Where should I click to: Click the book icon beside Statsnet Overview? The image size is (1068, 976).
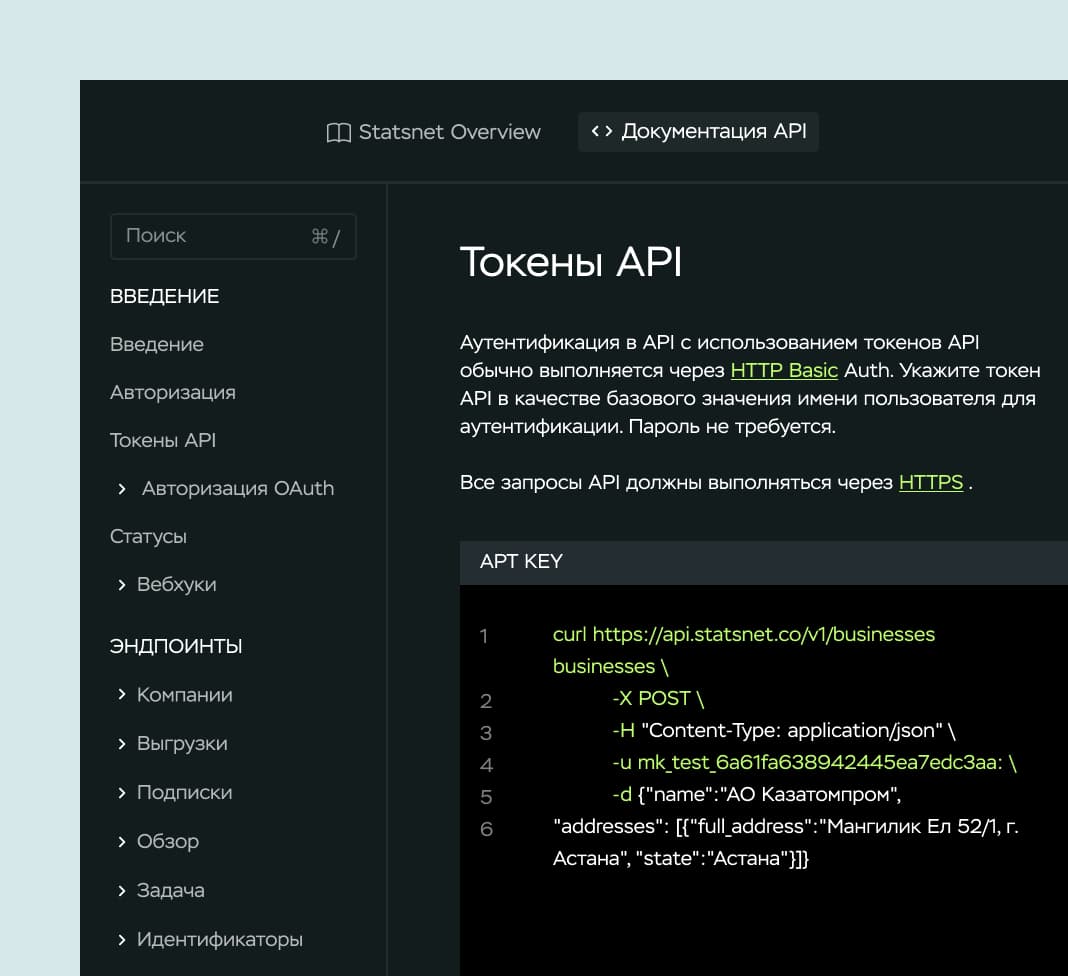(339, 133)
